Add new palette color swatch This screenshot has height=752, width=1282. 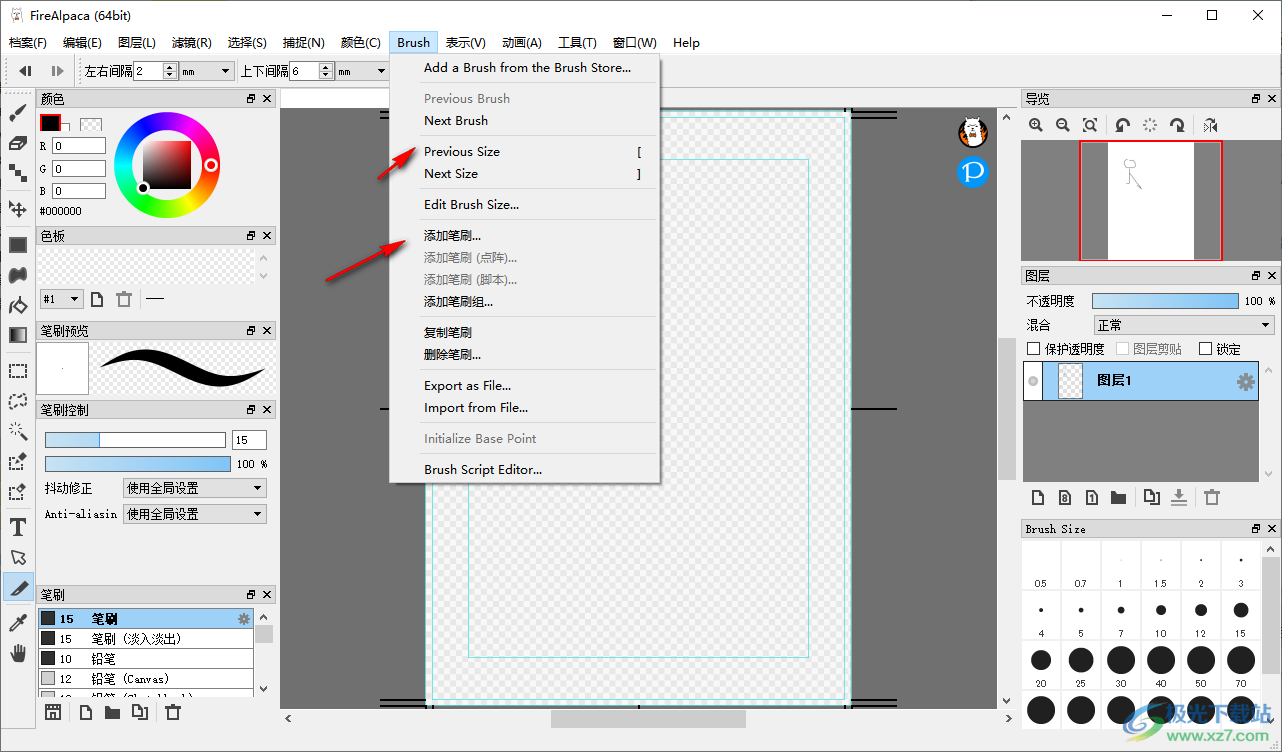coord(97,299)
